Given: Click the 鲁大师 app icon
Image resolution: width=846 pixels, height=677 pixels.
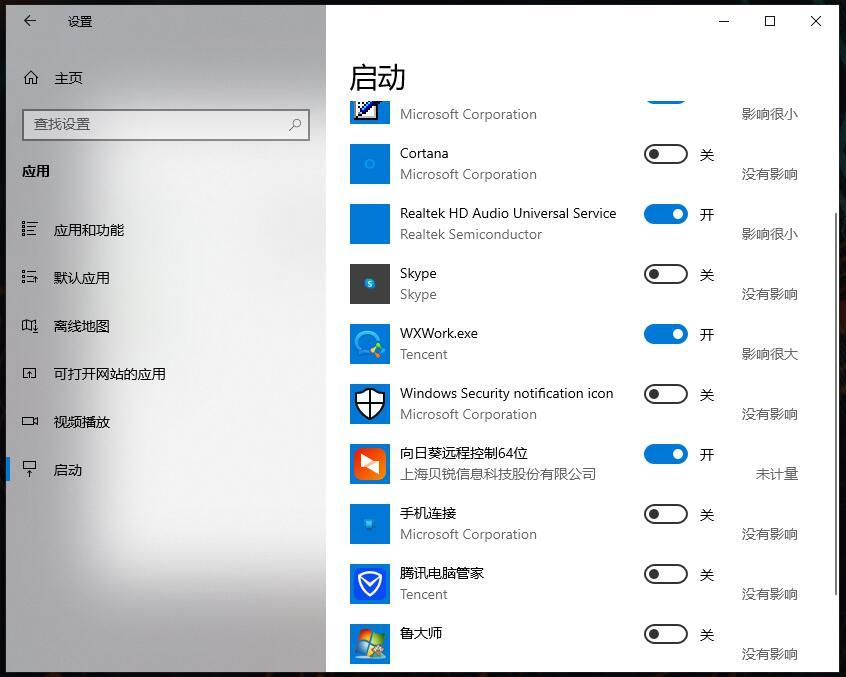Looking at the screenshot, I should coord(369,644).
